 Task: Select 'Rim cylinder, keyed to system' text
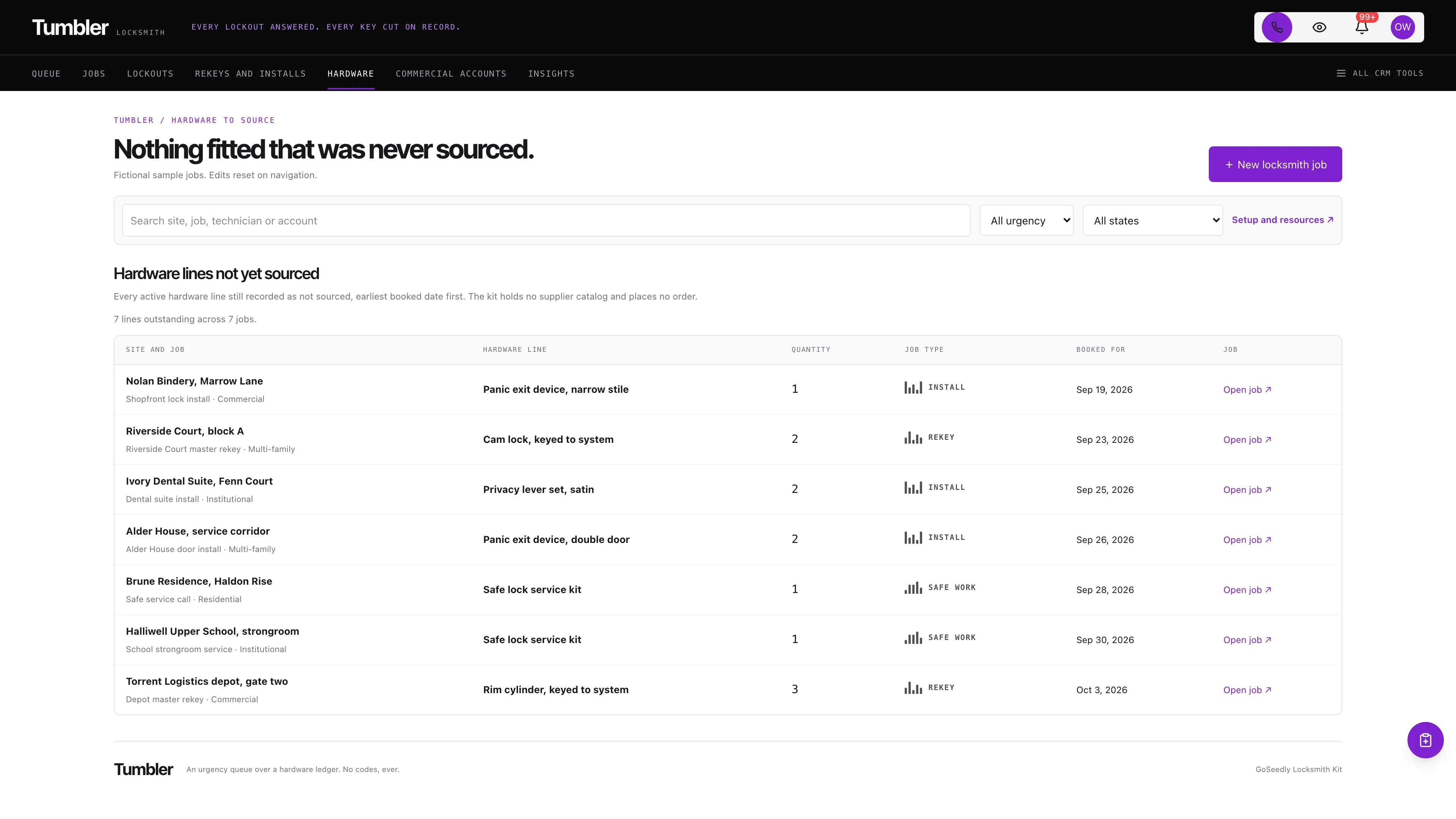coord(555,690)
